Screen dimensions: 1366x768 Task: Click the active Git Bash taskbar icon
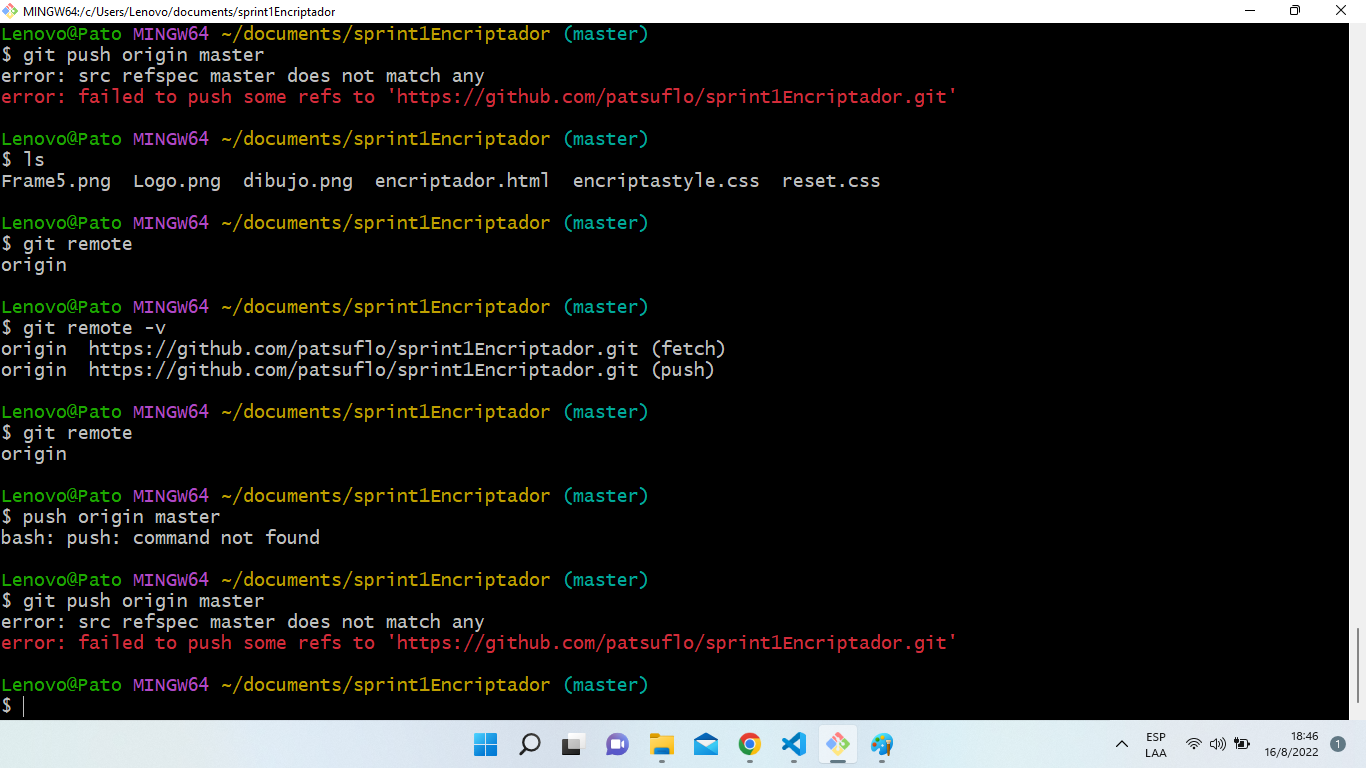pos(838,744)
